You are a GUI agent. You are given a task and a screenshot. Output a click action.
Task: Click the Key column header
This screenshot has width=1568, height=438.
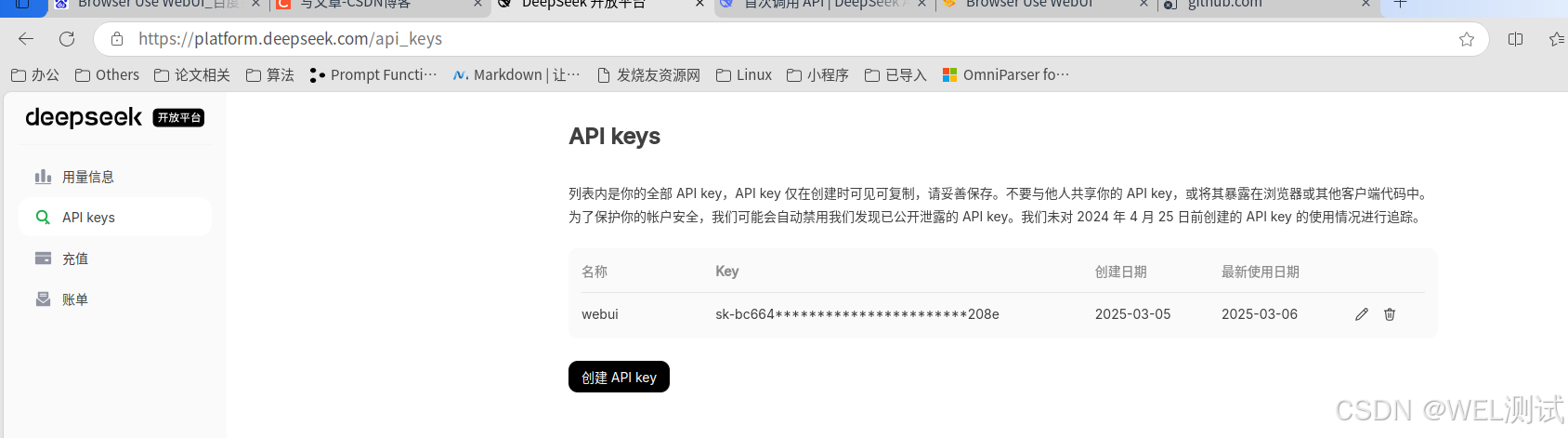click(x=727, y=272)
